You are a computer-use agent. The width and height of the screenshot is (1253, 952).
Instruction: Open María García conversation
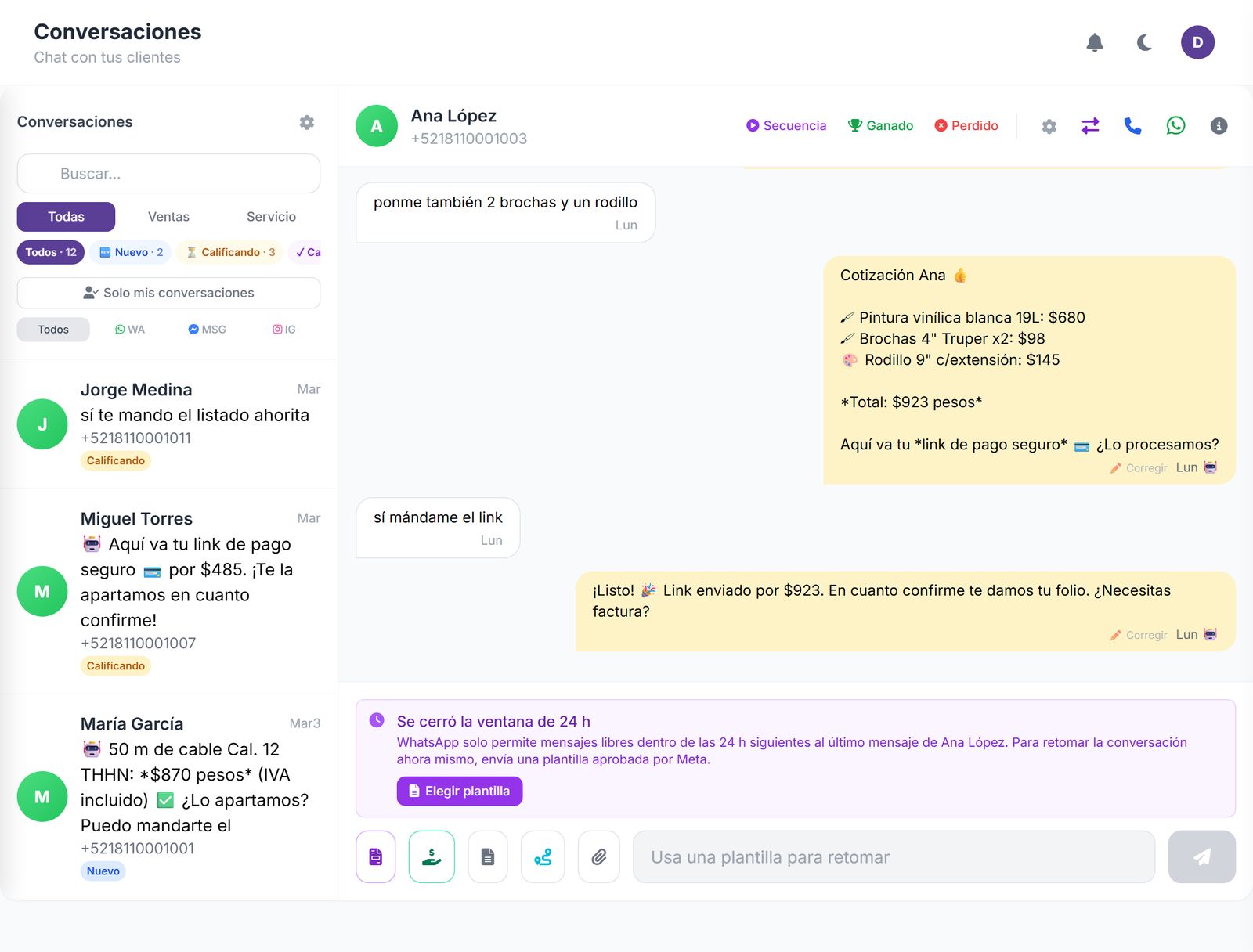(168, 795)
